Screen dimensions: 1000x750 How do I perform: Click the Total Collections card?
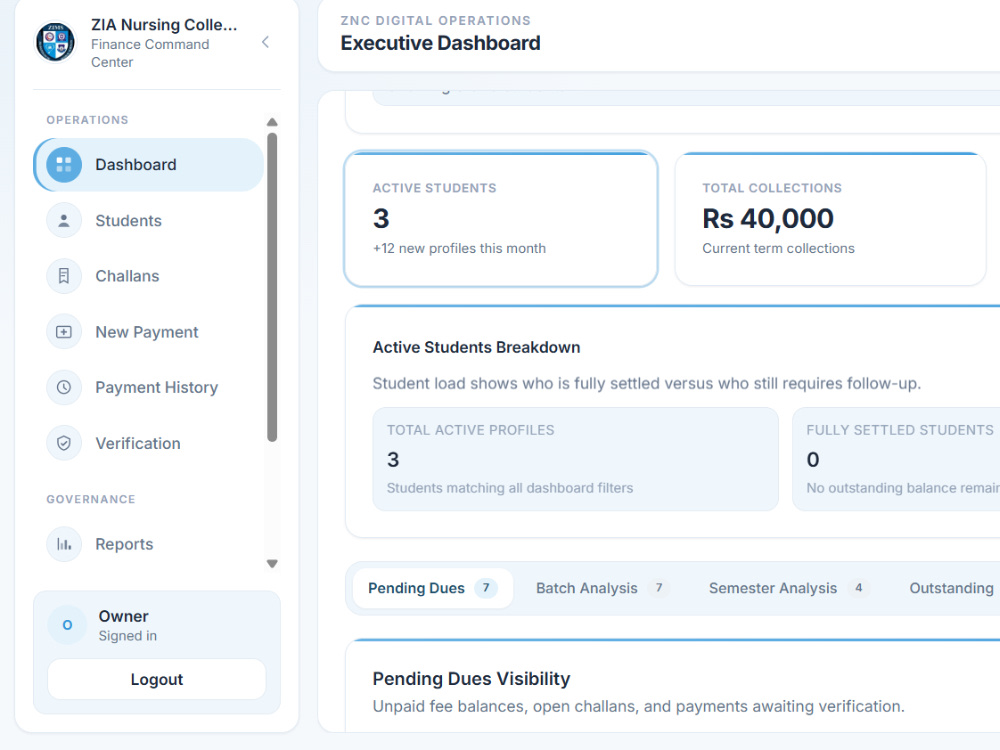(x=830, y=219)
